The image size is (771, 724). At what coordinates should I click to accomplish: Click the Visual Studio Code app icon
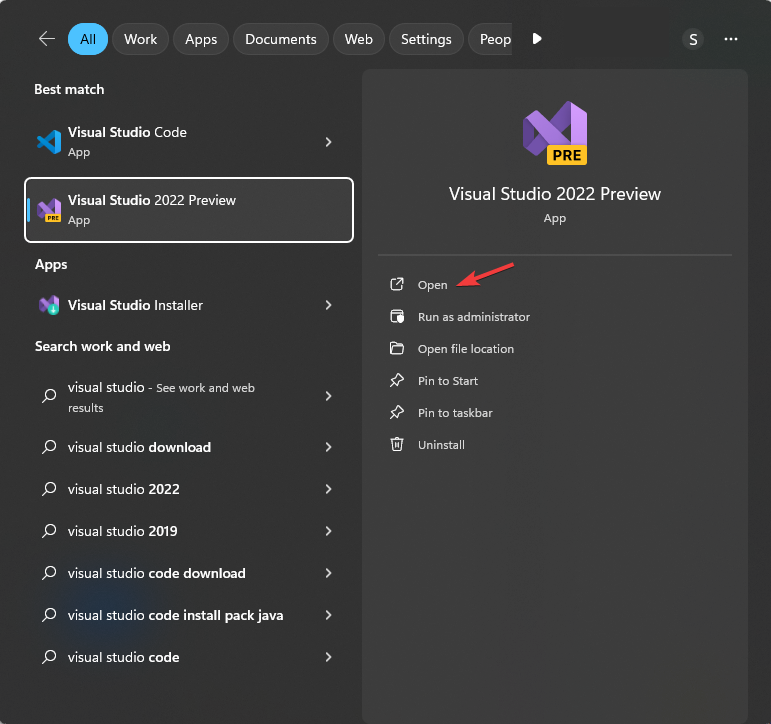(x=49, y=142)
